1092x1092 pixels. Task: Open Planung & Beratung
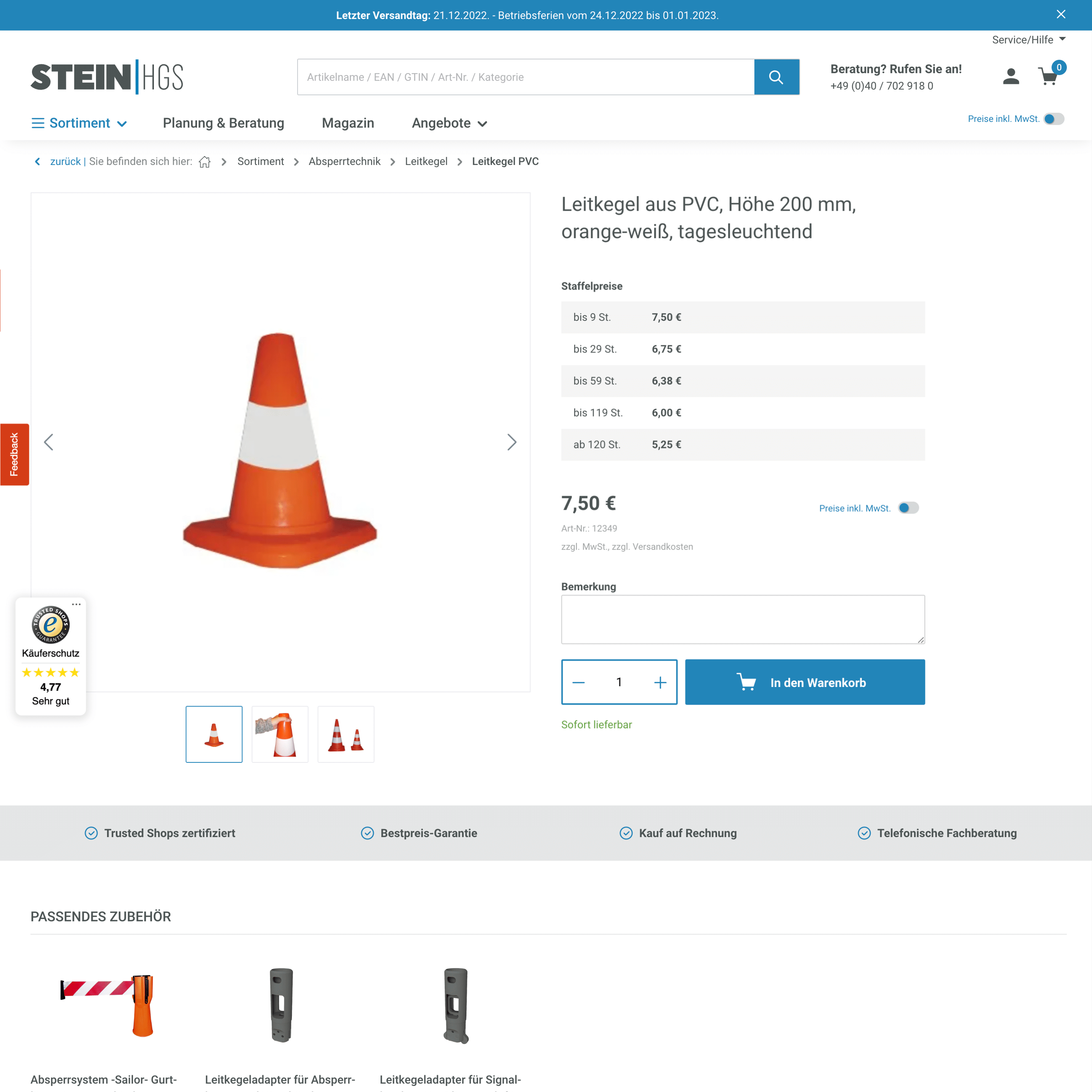pyautogui.click(x=223, y=123)
